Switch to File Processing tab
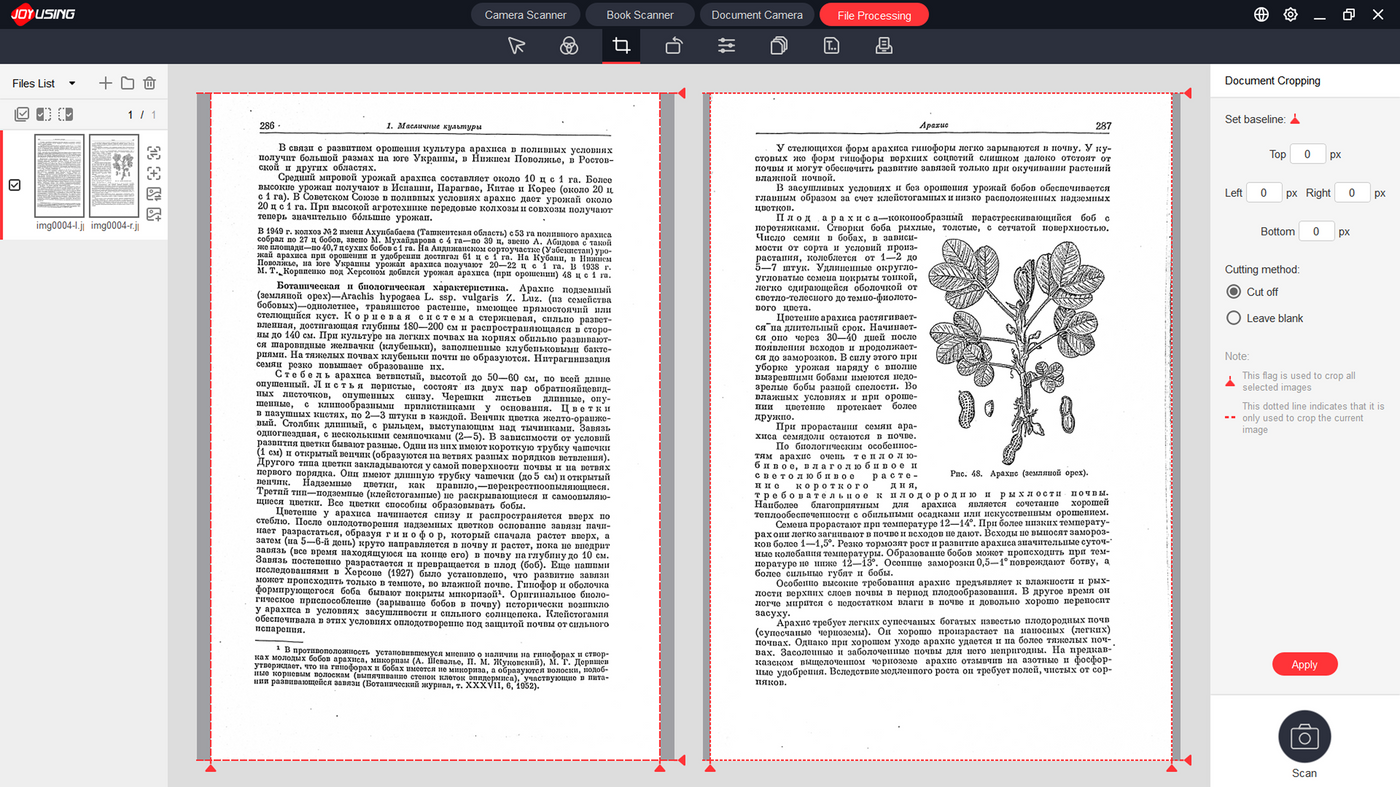Screen dimensions: 1400x787 tap(874, 15)
